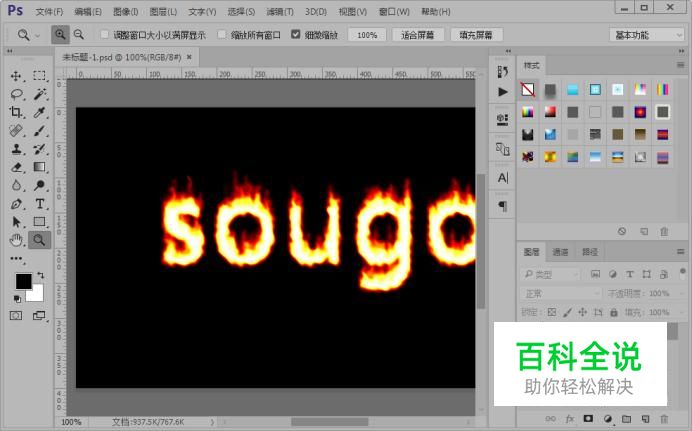Screen dimensions: 692x431
Task: Toggle lock transparent pixels
Action: [552, 312]
